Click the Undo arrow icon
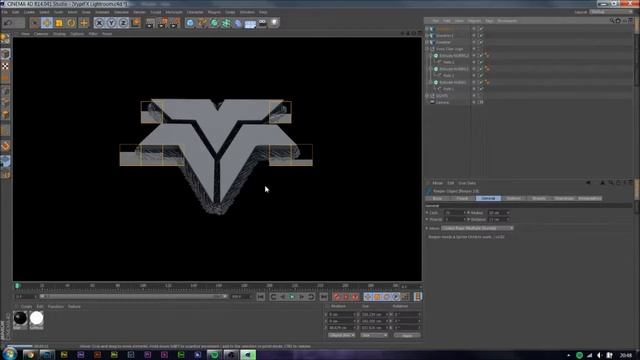This screenshot has width=640, height=360. point(8,23)
